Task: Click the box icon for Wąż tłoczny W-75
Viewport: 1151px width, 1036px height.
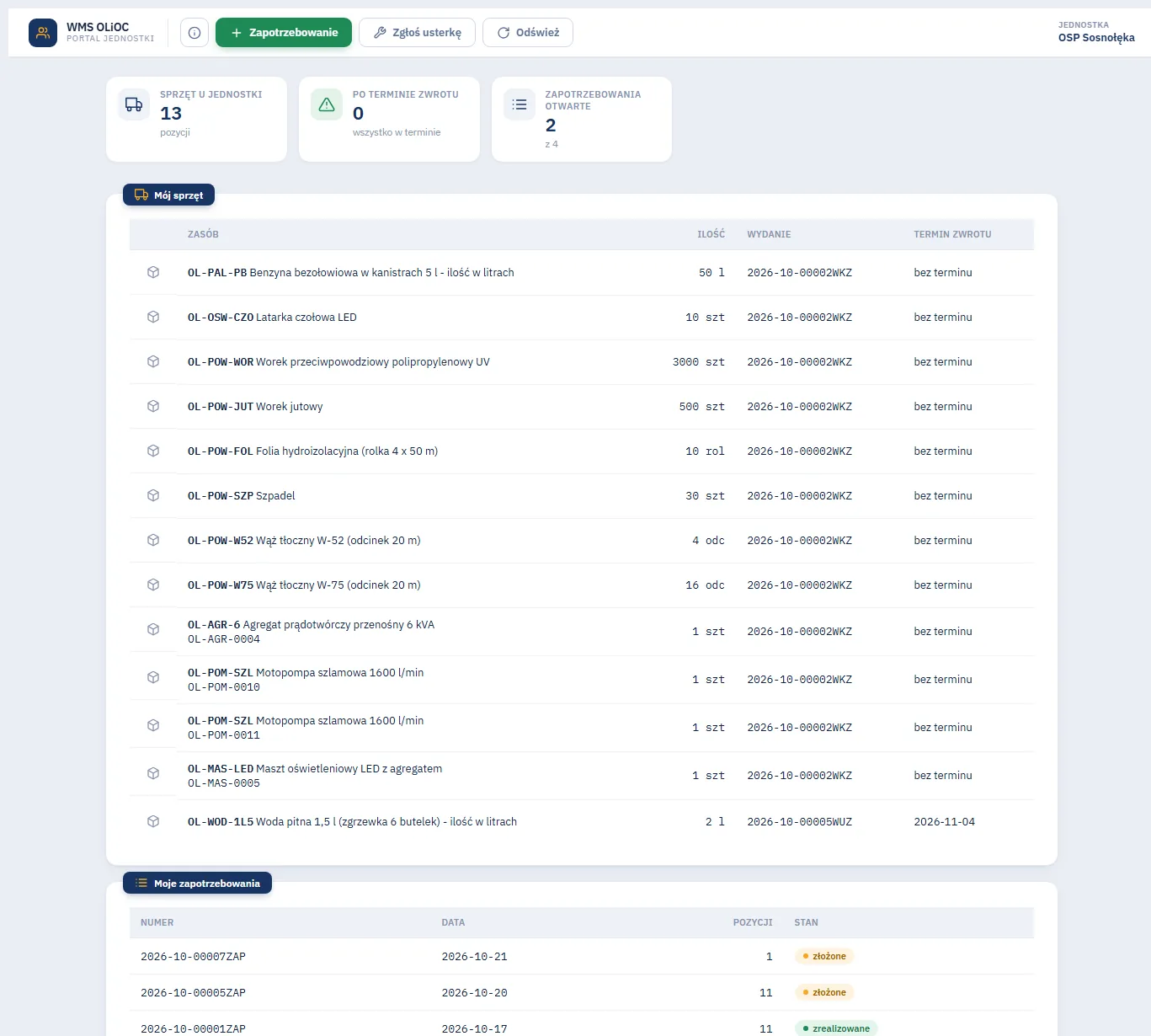Action: click(153, 585)
